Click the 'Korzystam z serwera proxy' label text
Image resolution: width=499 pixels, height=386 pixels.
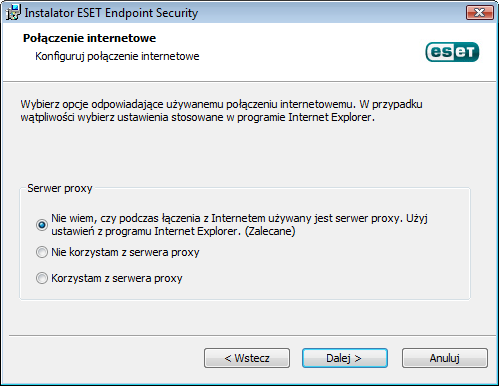[117, 278]
